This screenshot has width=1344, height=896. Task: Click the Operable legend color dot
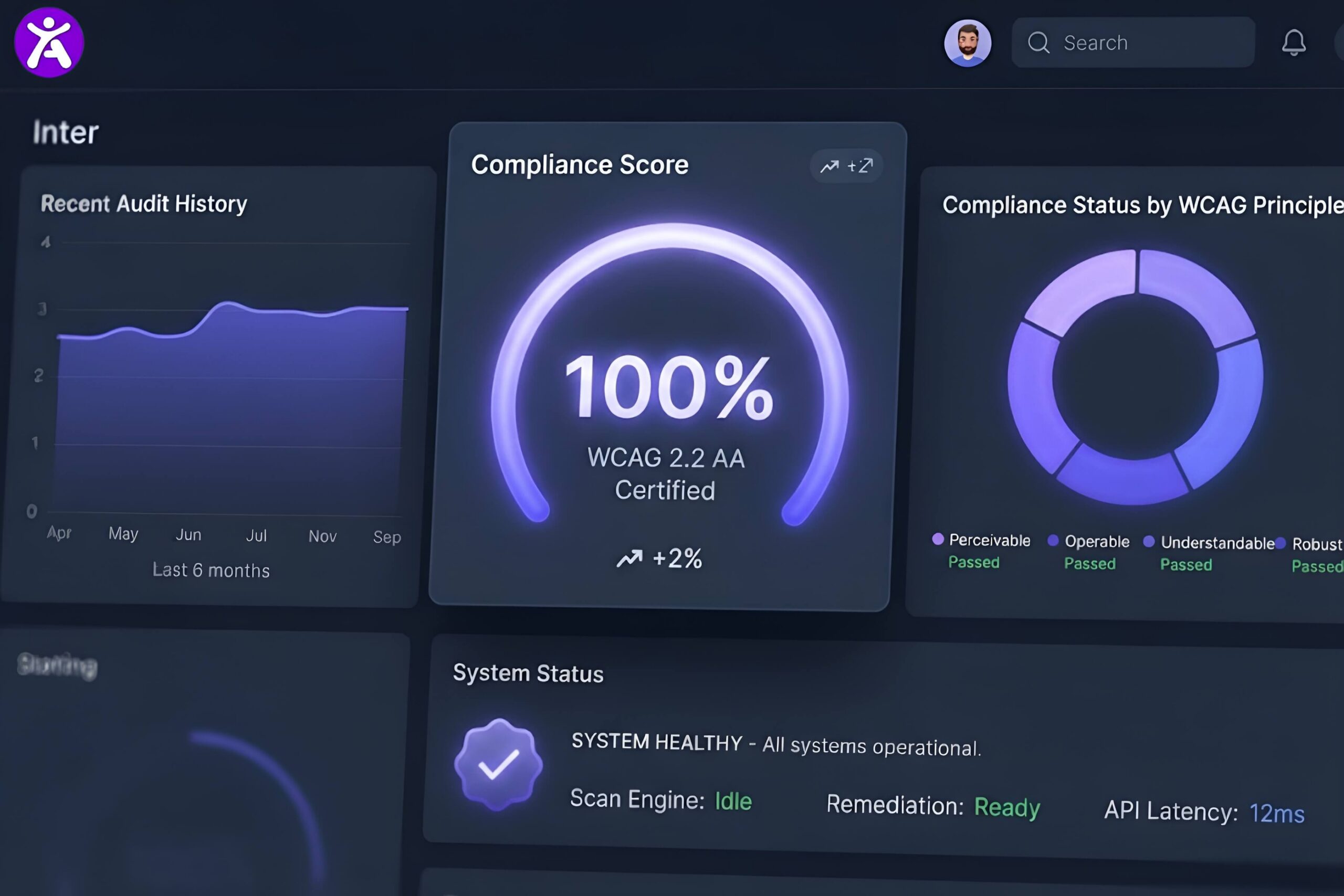(1053, 541)
